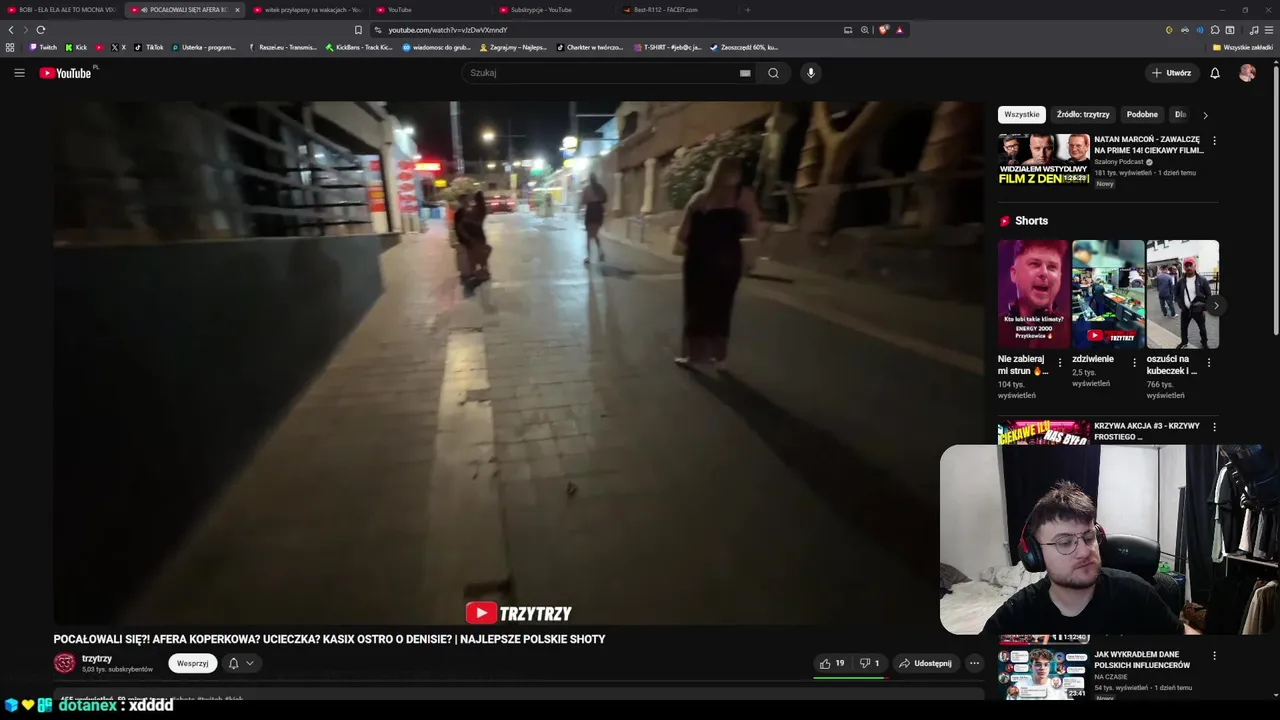Open the notification bell dropdown next to Wesprzyj
1280x720 pixels.
coord(240,663)
